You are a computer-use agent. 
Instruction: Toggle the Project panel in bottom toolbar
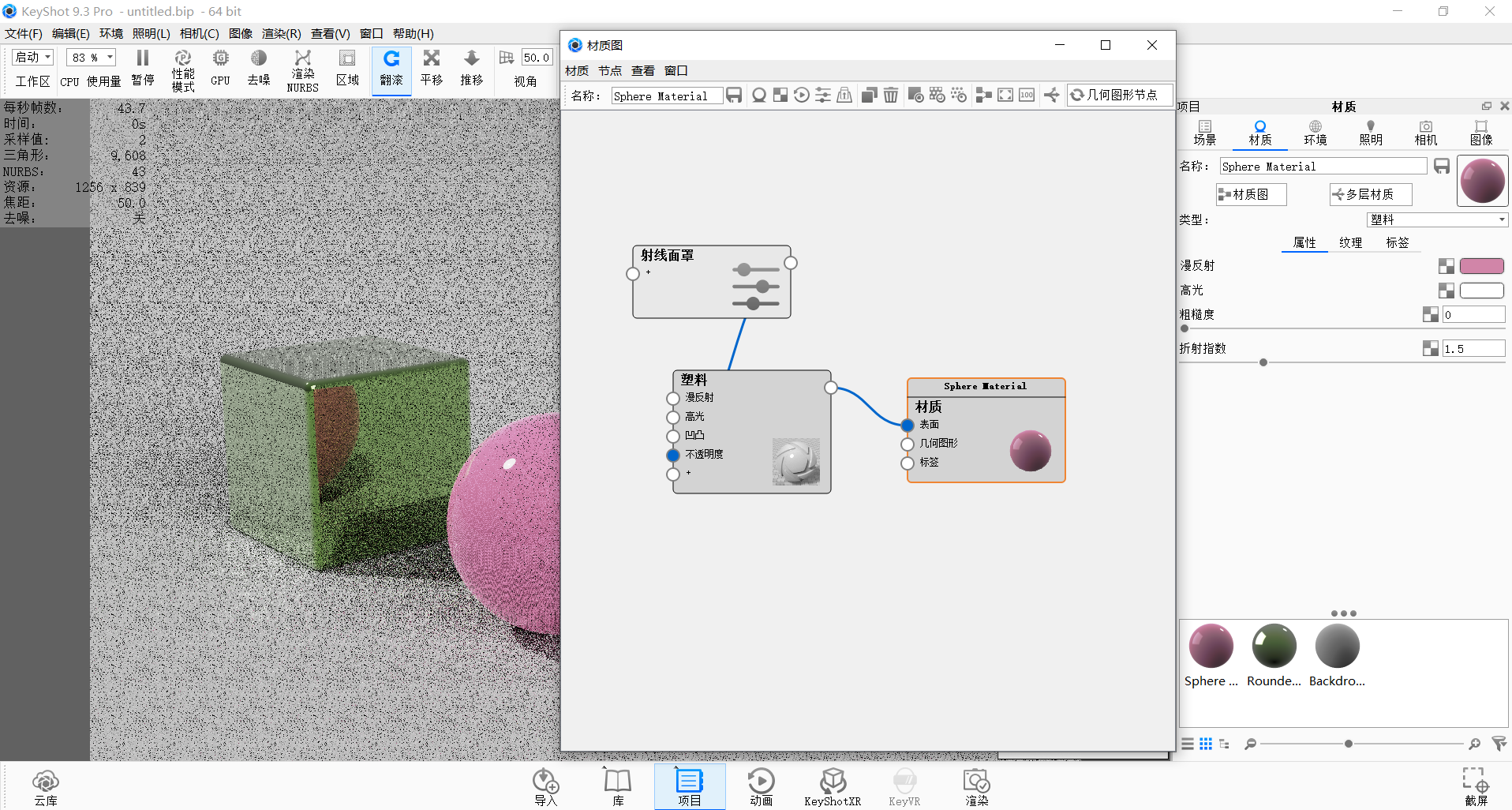690,787
